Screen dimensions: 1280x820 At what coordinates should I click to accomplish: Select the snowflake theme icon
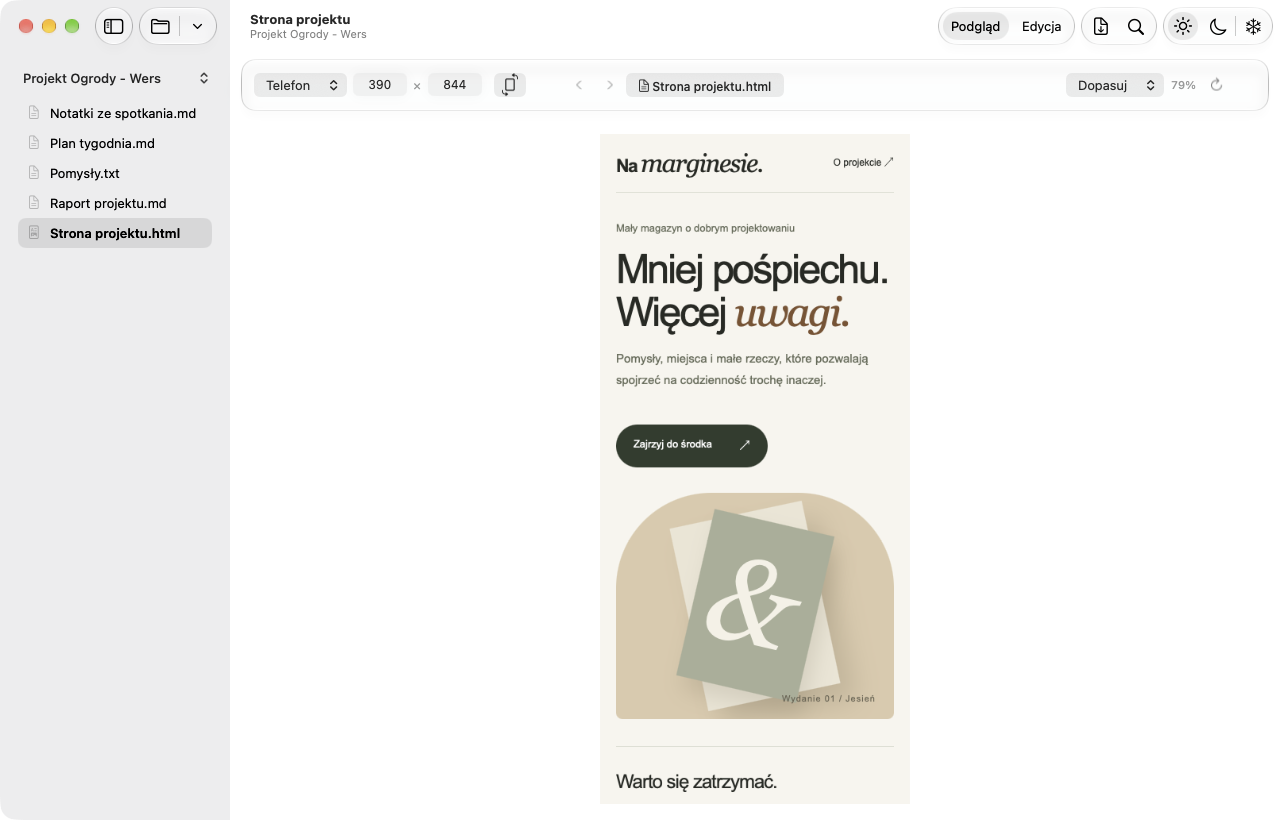(1253, 27)
